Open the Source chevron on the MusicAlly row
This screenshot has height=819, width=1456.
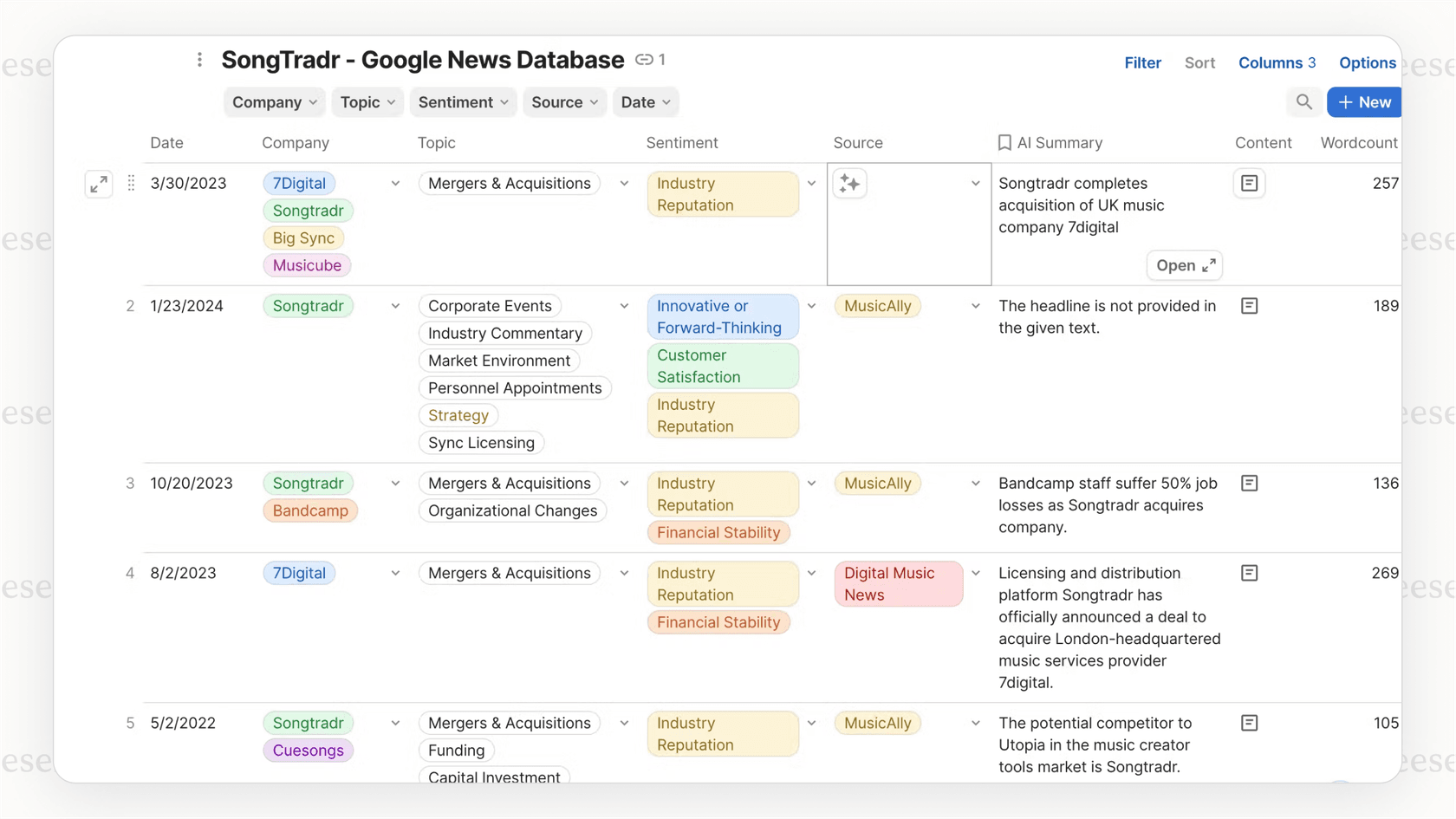point(975,306)
